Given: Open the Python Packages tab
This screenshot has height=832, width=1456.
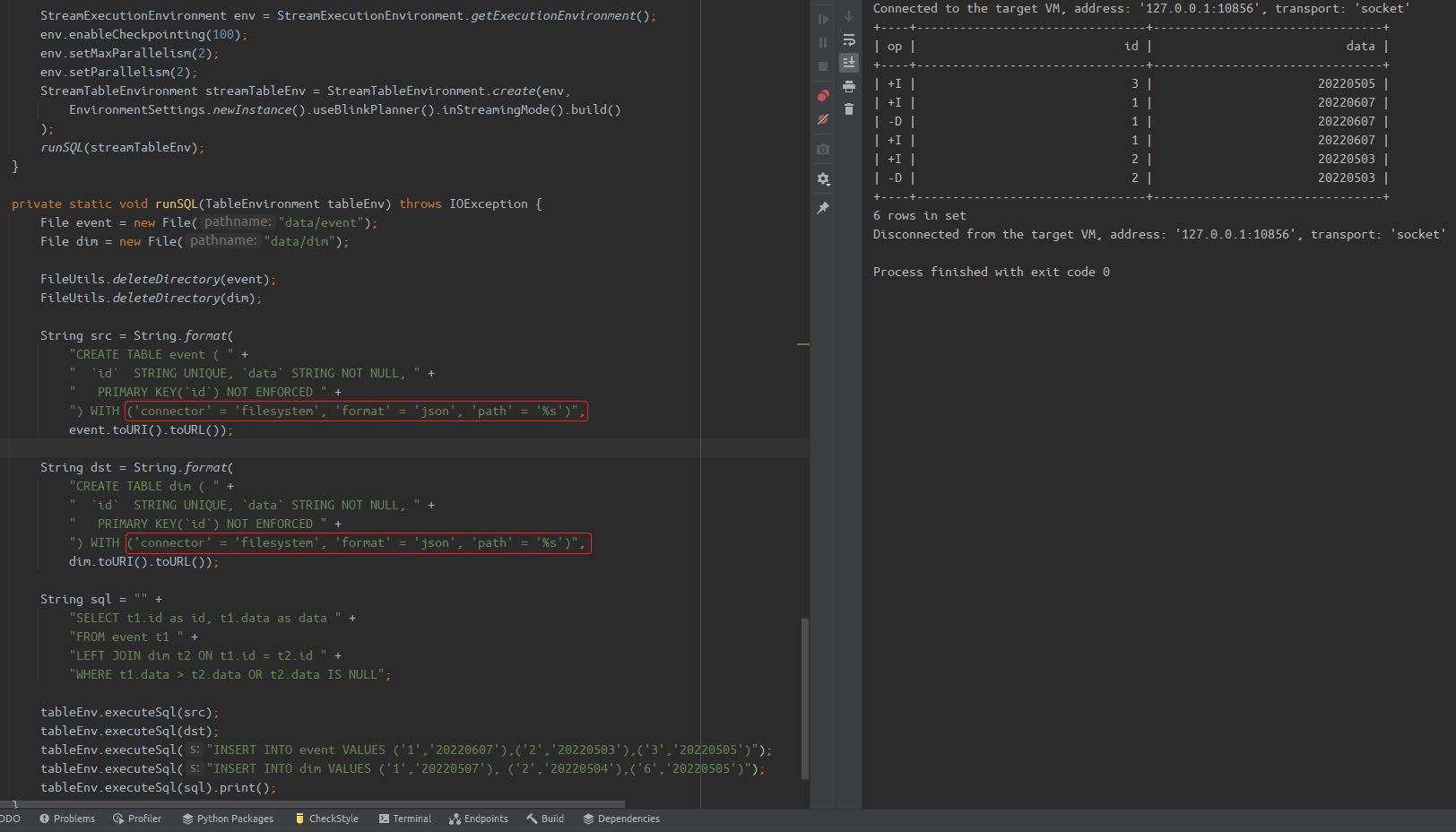Looking at the screenshot, I should [228, 819].
